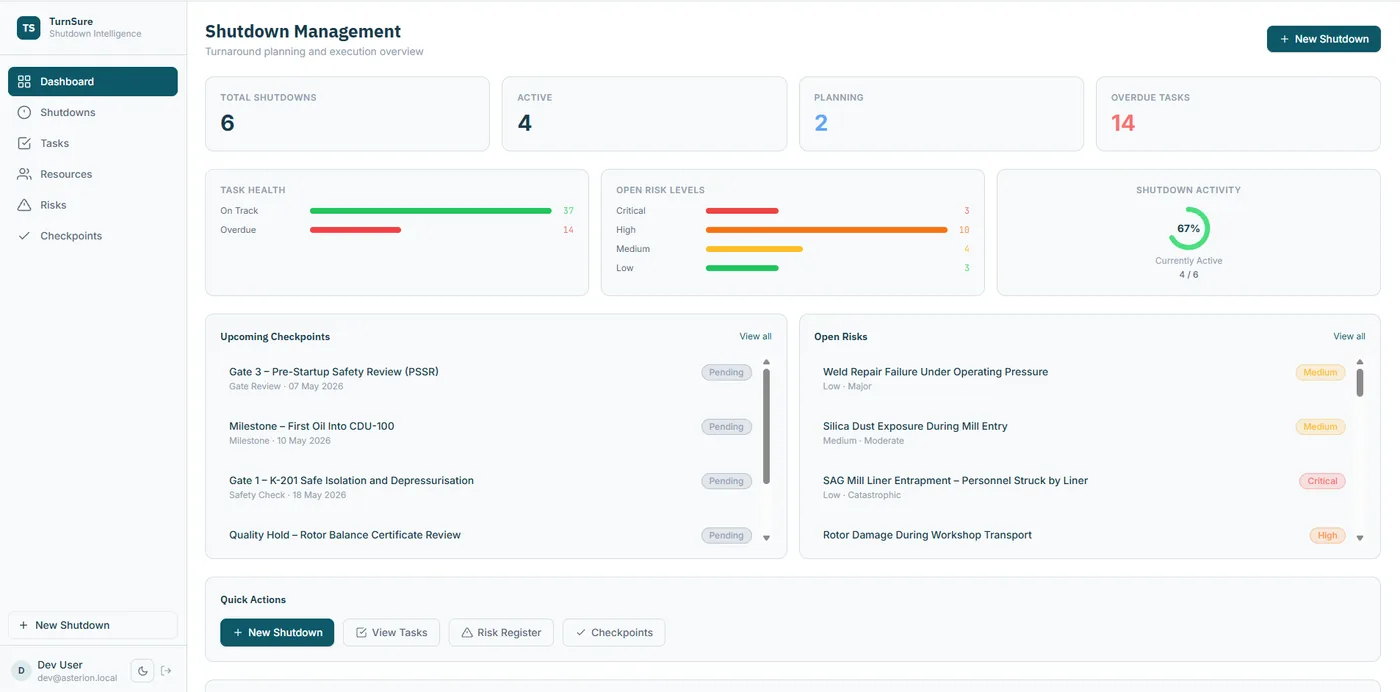Click View all in Upcoming Checkpoints
1400x692 pixels.
(x=755, y=337)
